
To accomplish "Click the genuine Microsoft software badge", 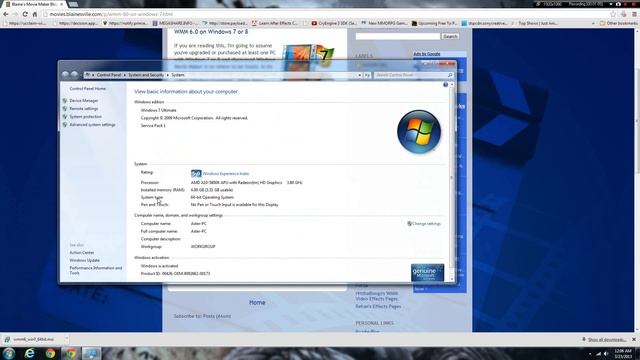I will point(427,273).
